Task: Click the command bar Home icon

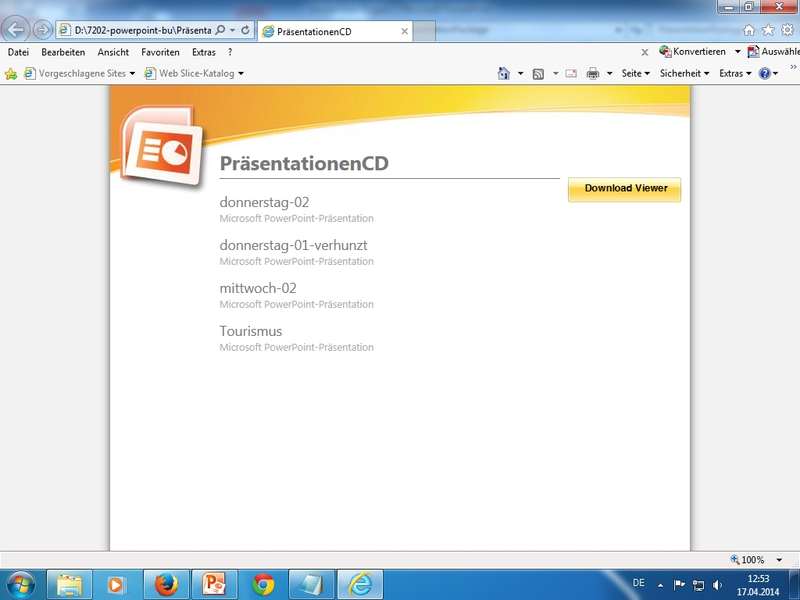Action: click(x=504, y=73)
